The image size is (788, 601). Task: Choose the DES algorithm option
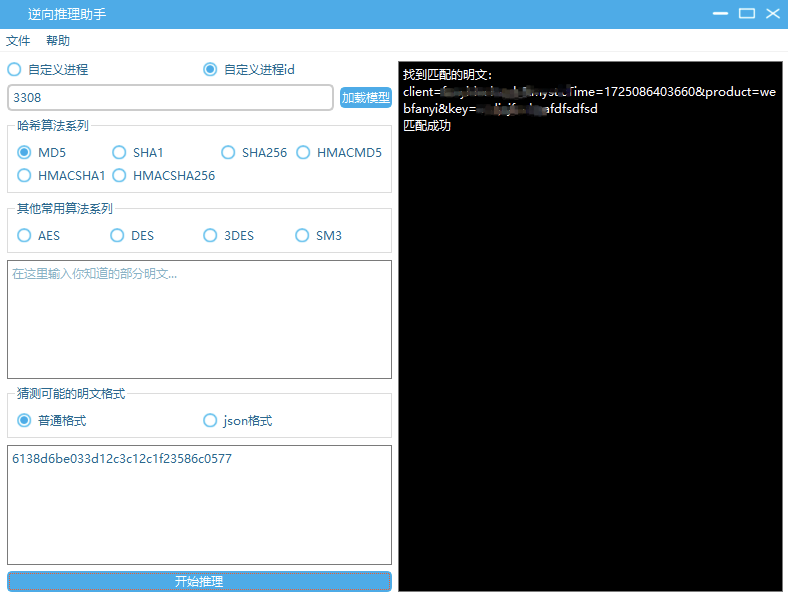click(118, 236)
